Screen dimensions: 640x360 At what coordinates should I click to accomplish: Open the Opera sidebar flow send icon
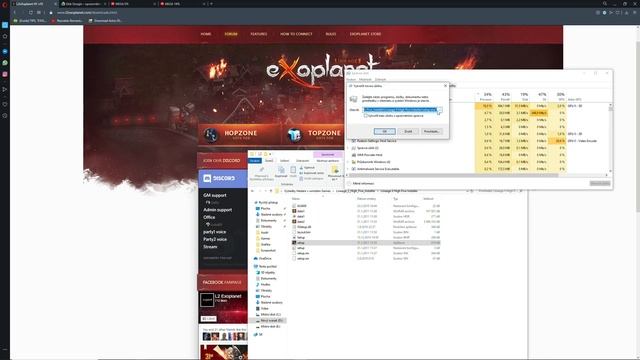tap(5, 89)
